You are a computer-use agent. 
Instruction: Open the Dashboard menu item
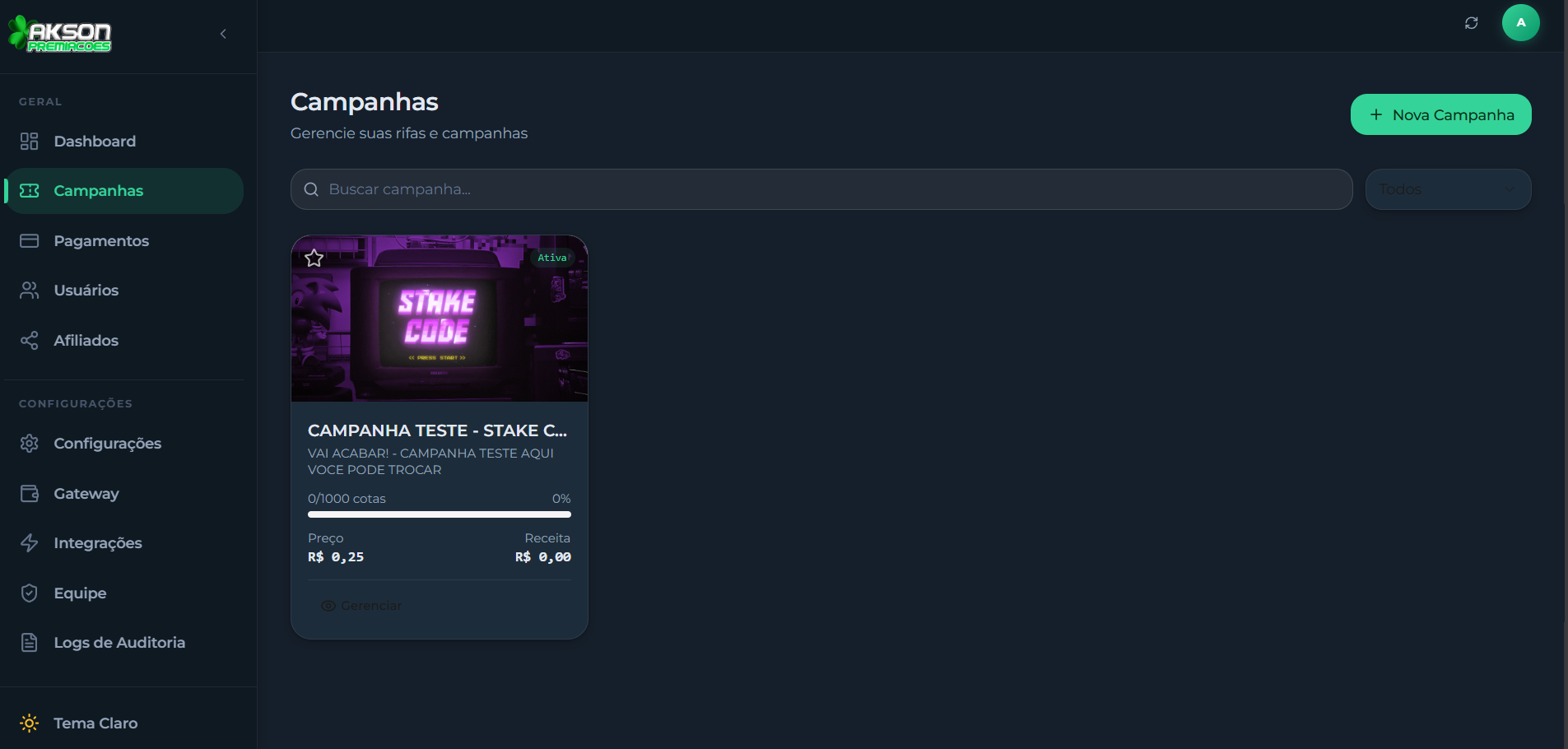123,142
